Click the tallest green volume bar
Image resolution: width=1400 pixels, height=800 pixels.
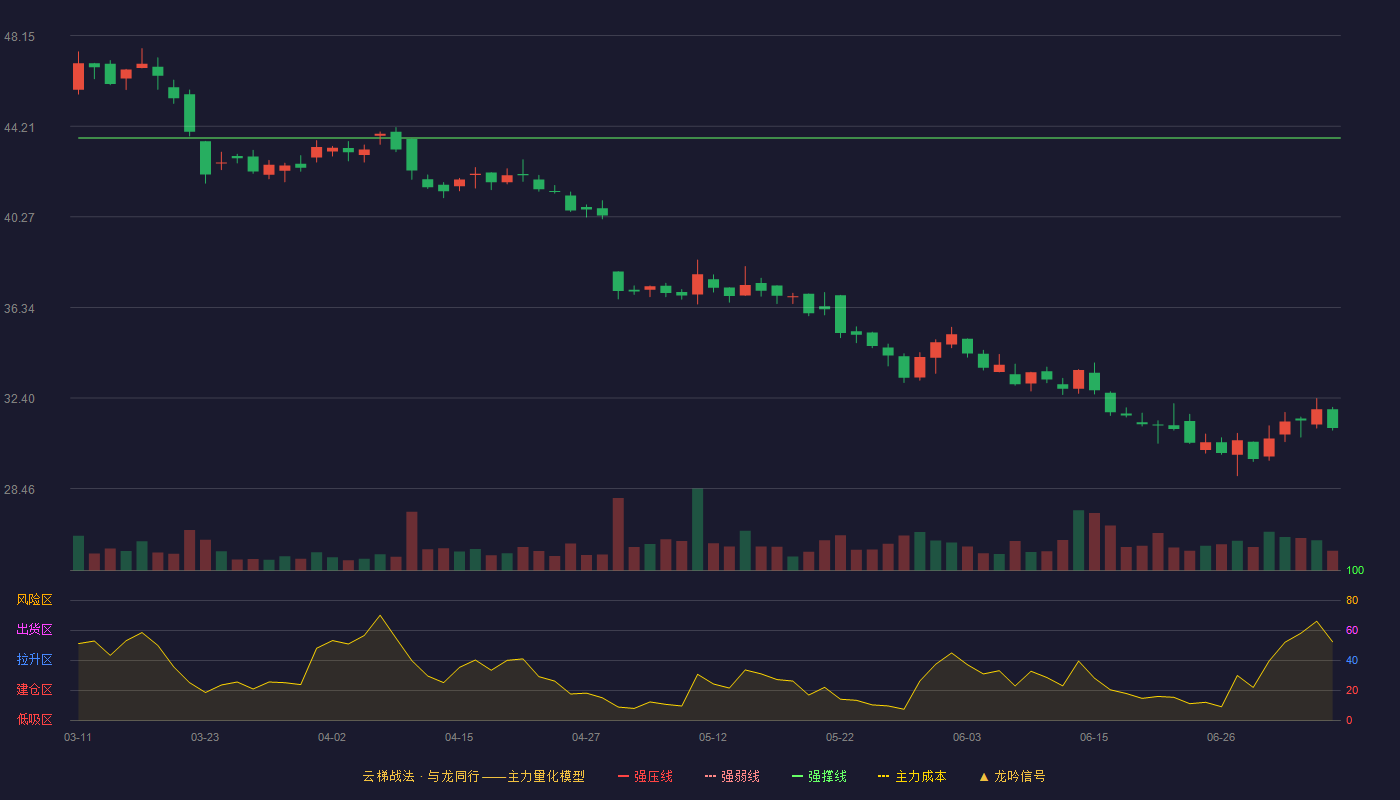(x=697, y=529)
